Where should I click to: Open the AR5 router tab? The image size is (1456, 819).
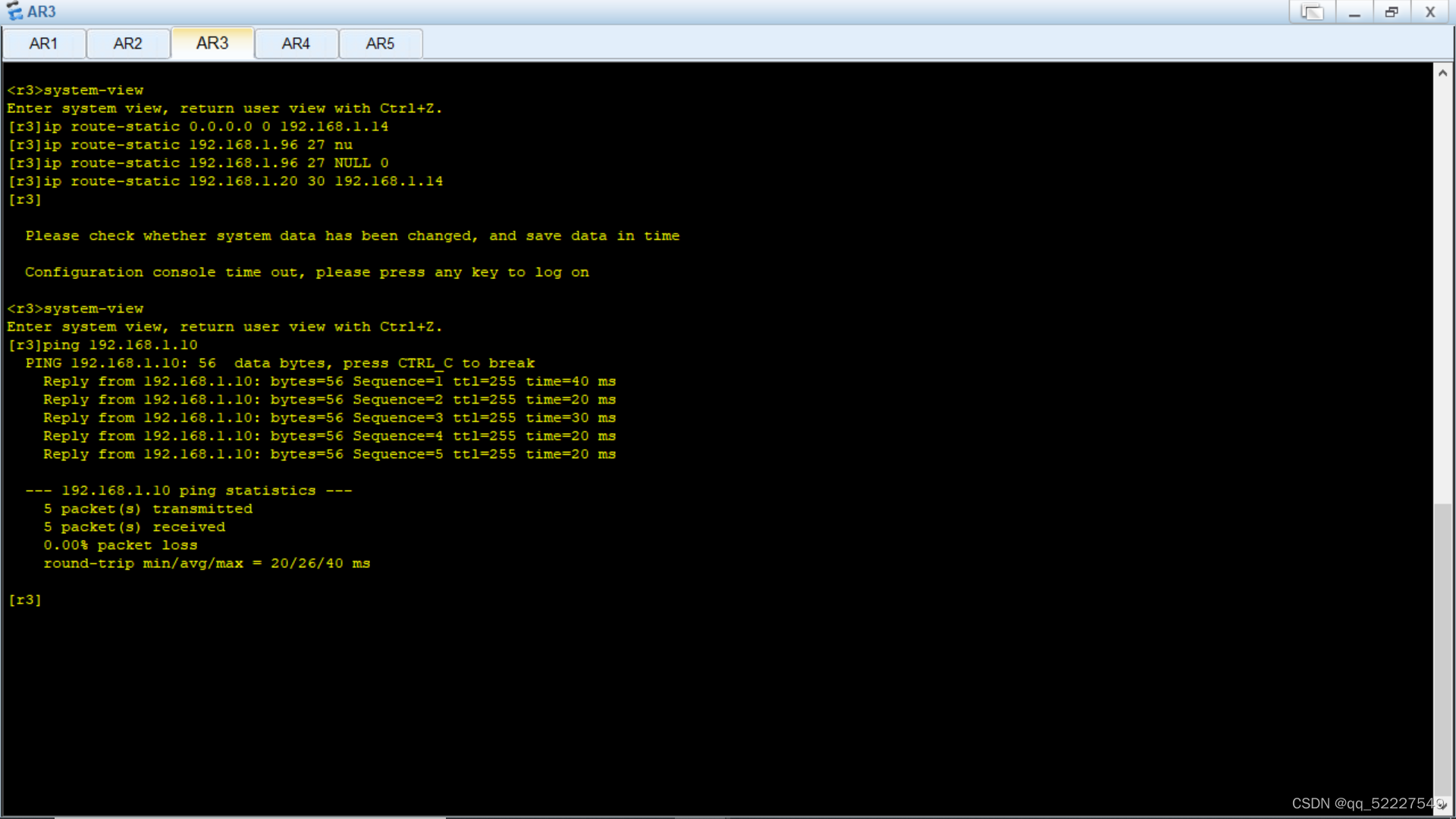(x=380, y=43)
